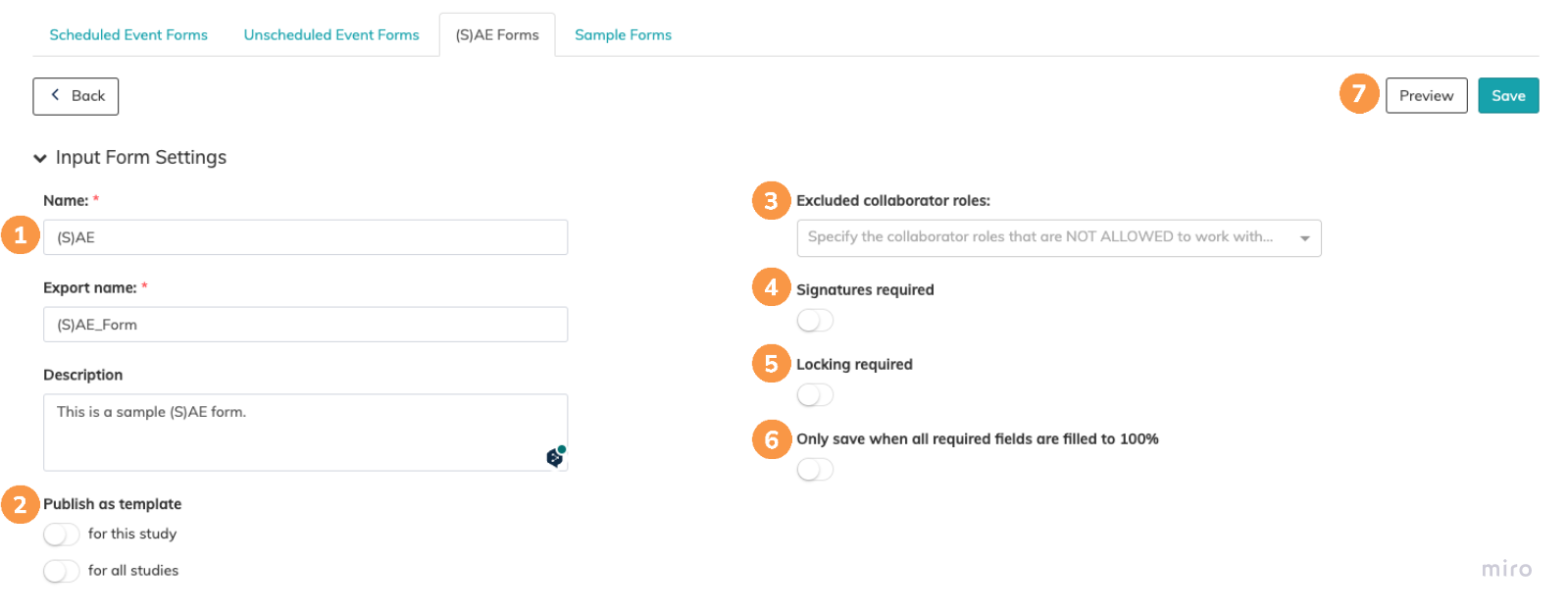Click the AI assistant icon in Description box
The height and width of the screenshot is (613, 1568).
555,457
